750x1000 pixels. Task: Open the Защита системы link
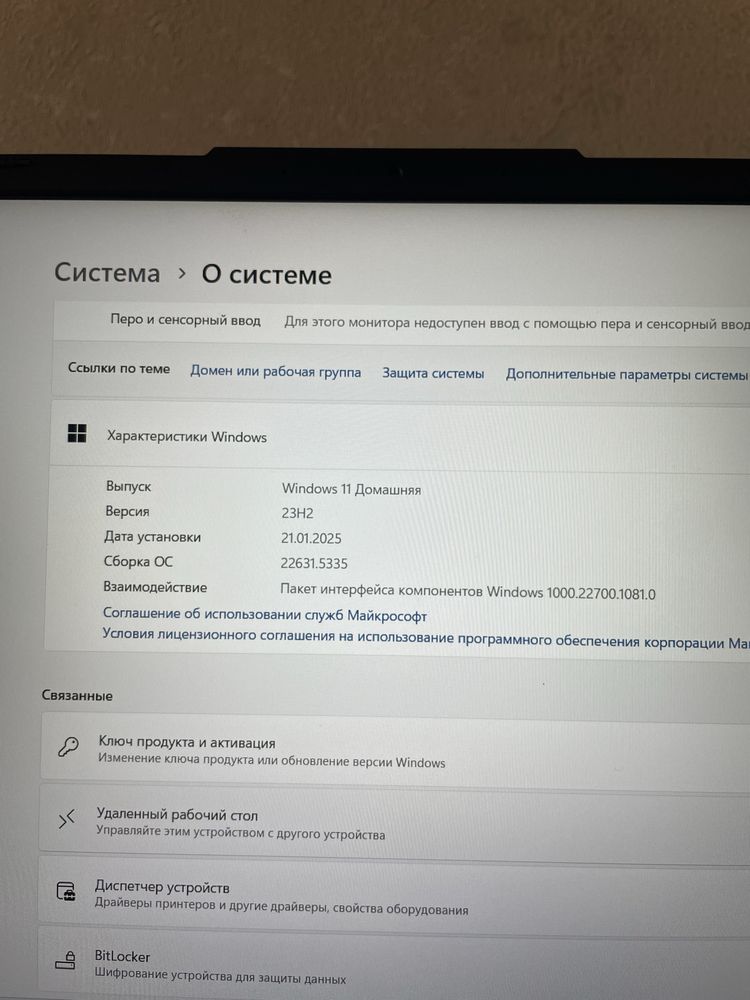pyautogui.click(x=433, y=373)
